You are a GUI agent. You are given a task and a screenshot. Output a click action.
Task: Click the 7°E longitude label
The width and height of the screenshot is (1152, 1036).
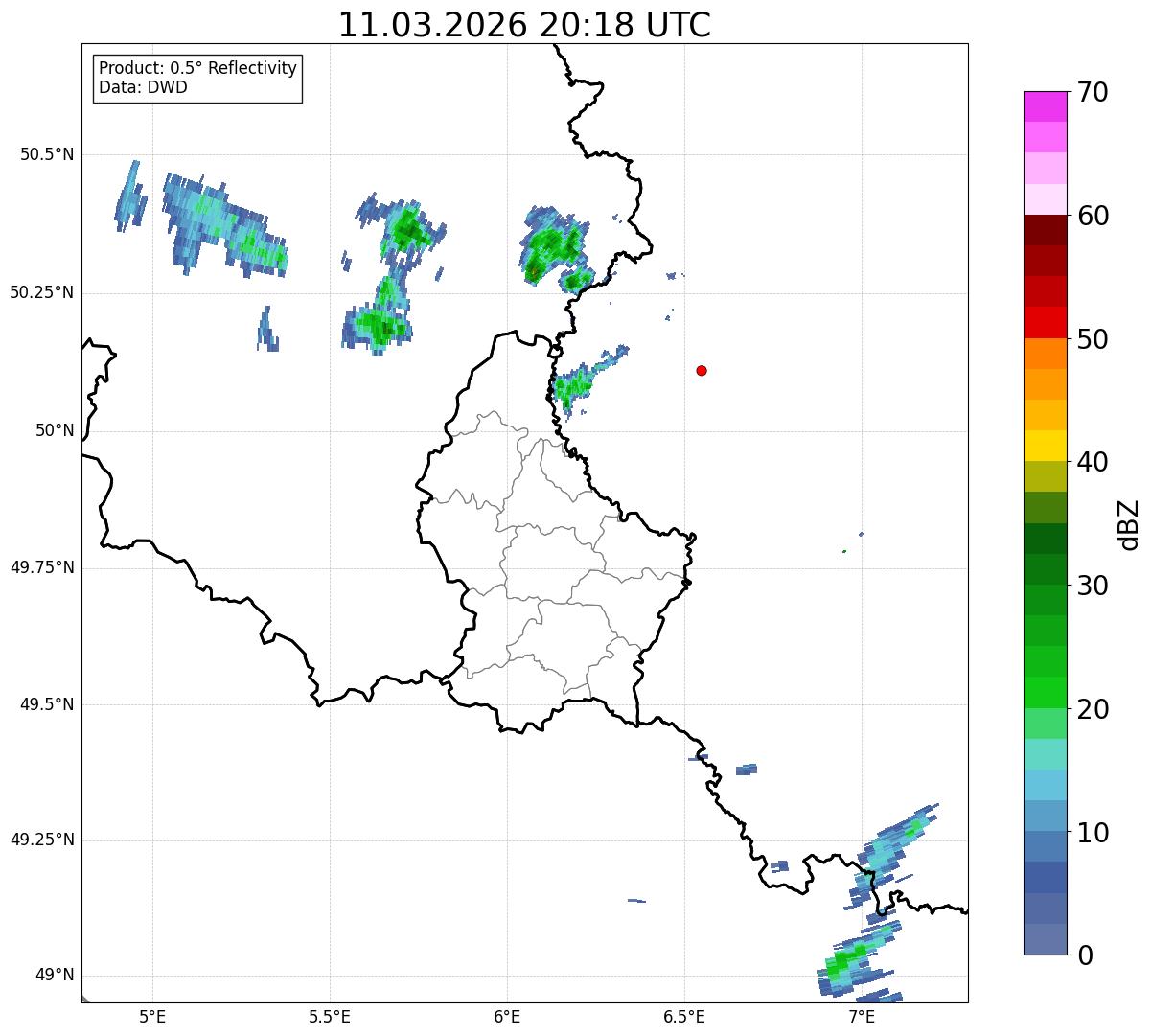(x=862, y=1016)
